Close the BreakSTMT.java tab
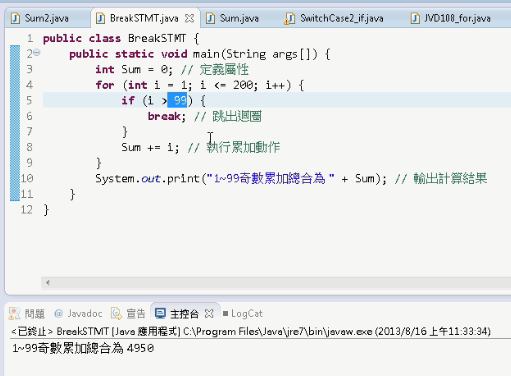 click(189, 18)
